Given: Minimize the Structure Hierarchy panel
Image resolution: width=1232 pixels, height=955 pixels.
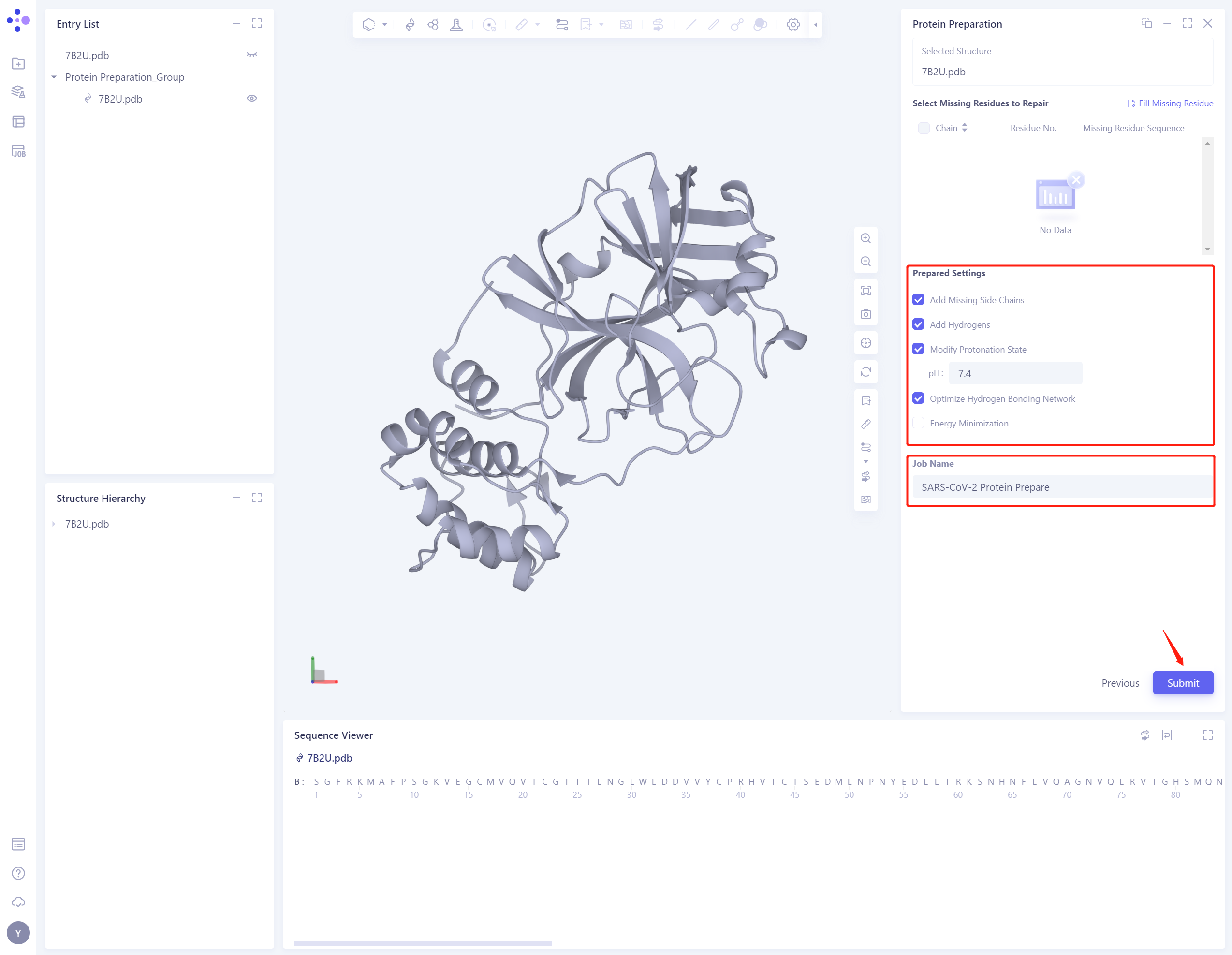Looking at the screenshot, I should coord(236,498).
